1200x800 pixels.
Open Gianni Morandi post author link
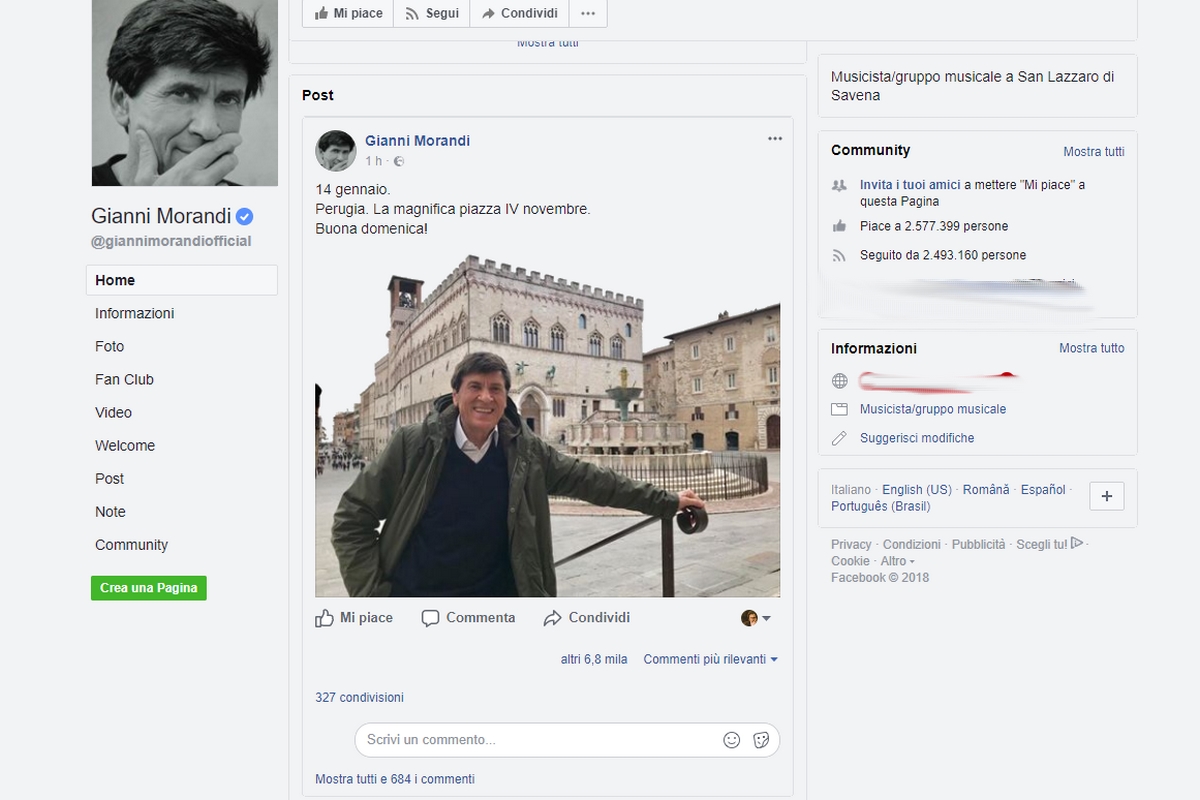[417, 141]
